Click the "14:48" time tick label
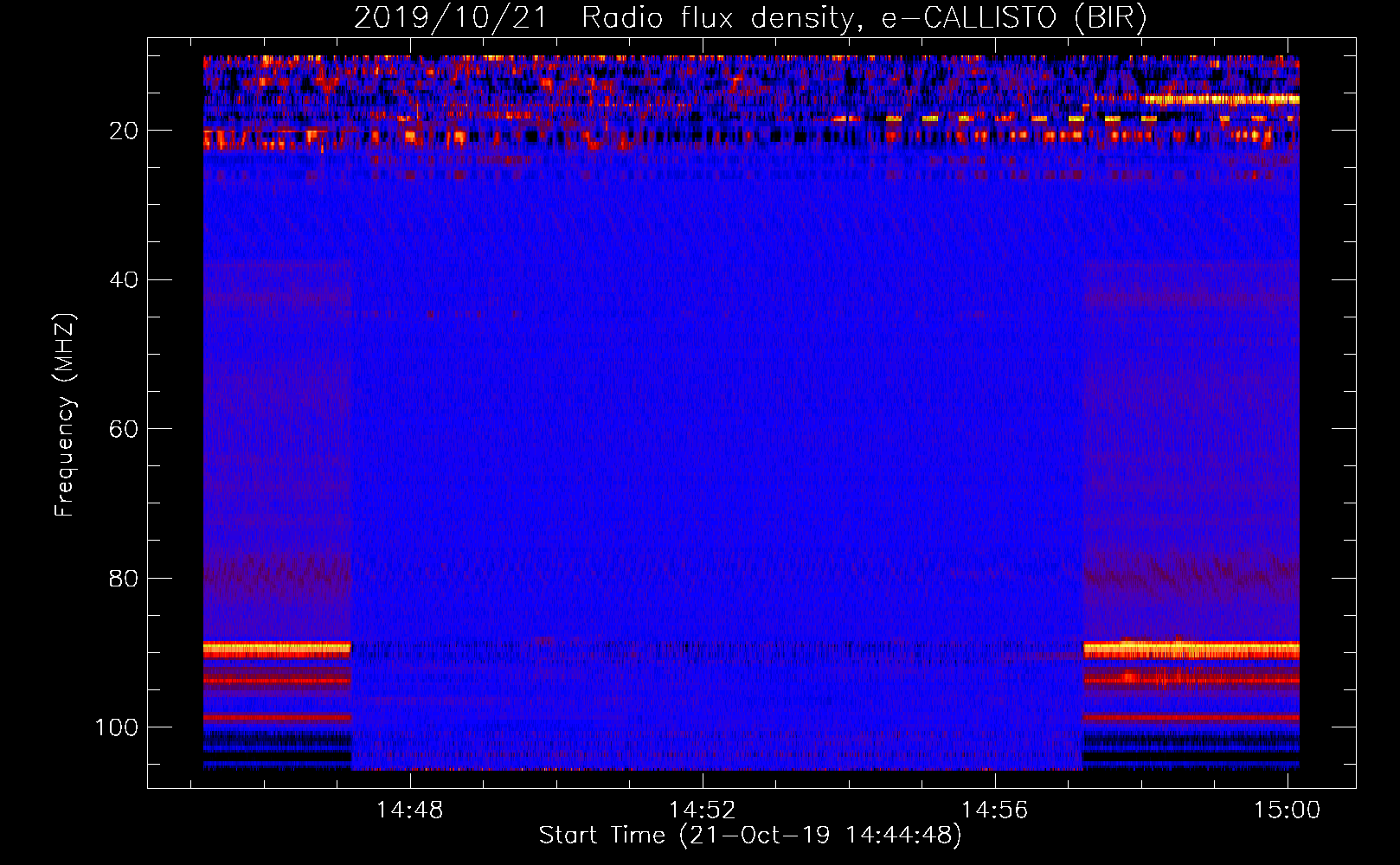Image resolution: width=1400 pixels, height=865 pixels. coord(409,811)
